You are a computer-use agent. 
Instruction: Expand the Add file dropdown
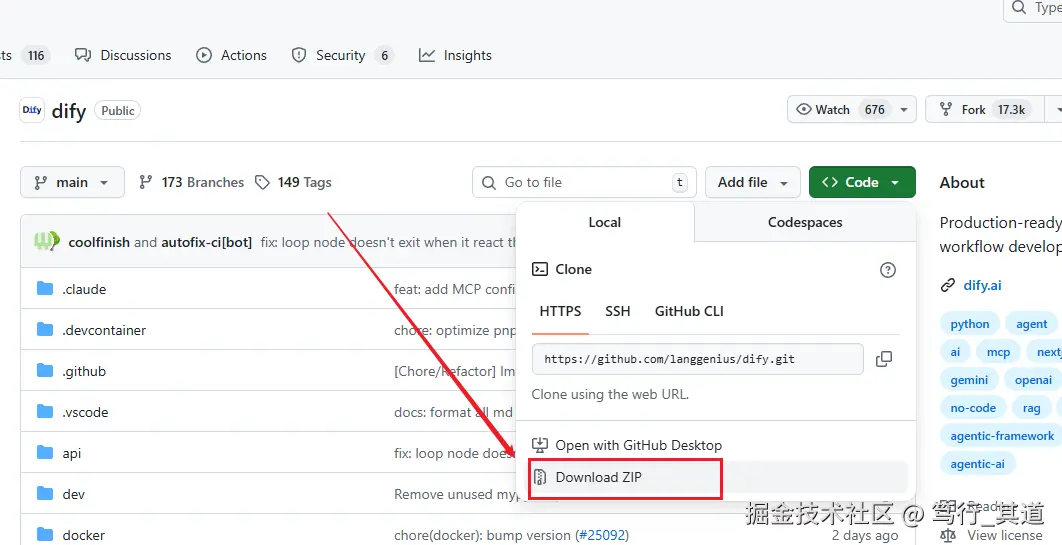(752, 182)
